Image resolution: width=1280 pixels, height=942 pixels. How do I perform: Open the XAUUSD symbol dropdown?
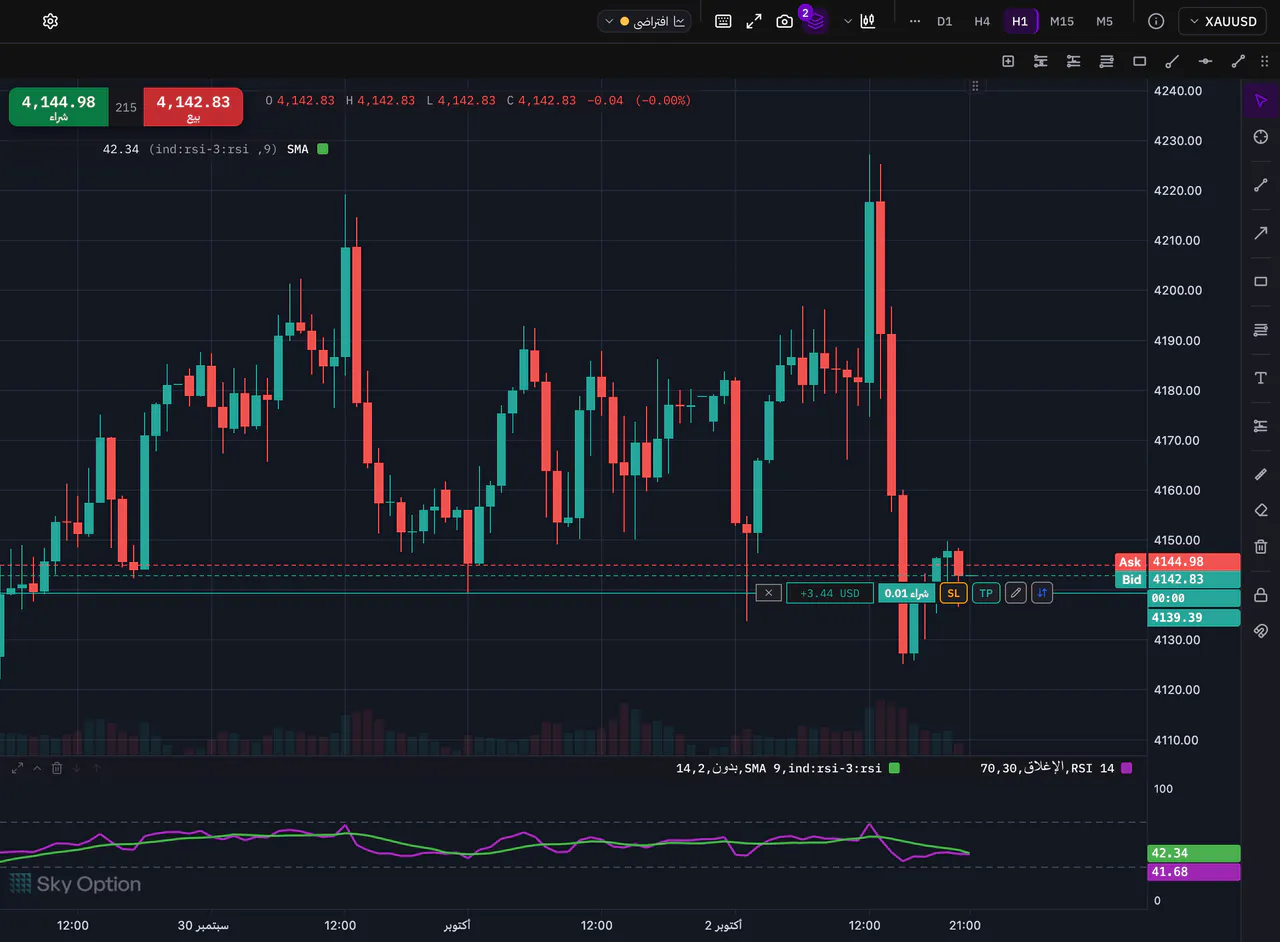coord(1224,21)
